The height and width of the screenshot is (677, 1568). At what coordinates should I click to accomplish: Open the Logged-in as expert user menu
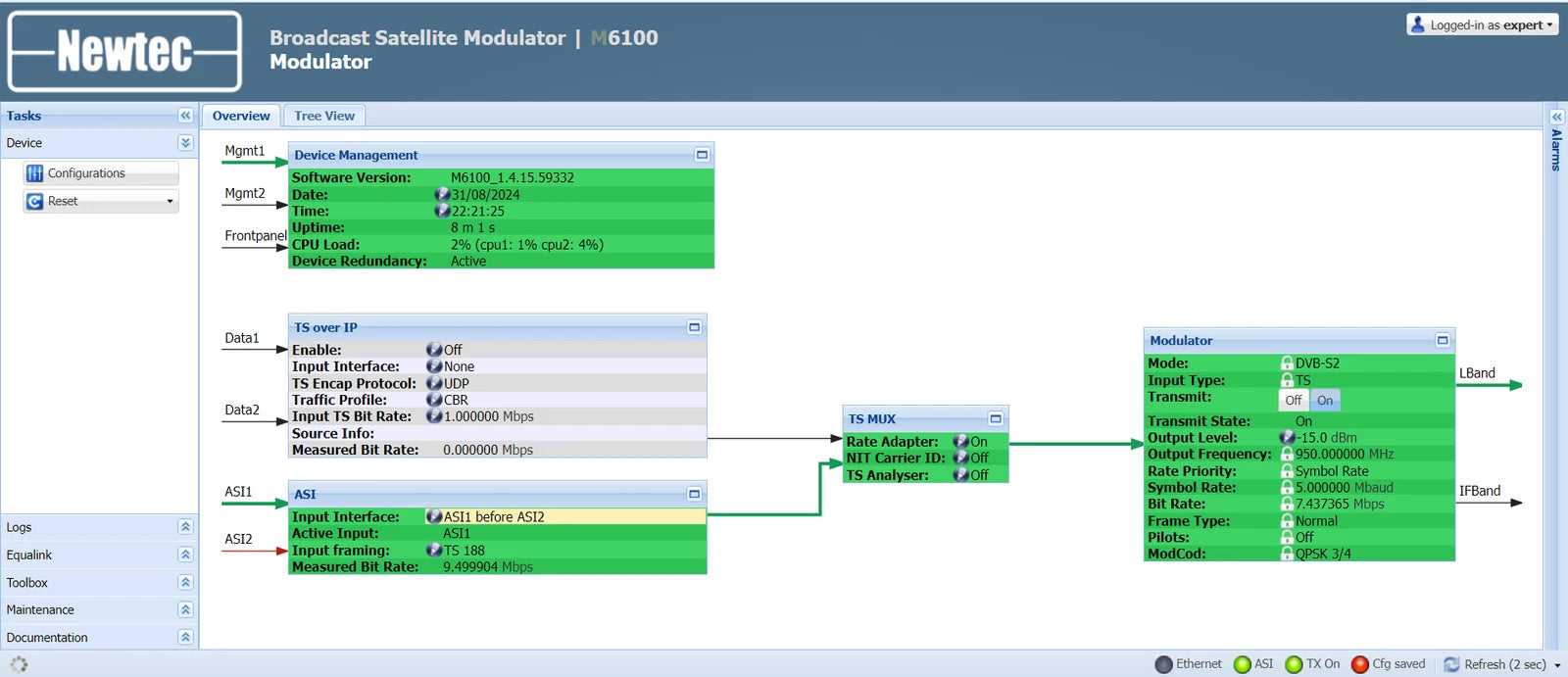pos(1483,24)
